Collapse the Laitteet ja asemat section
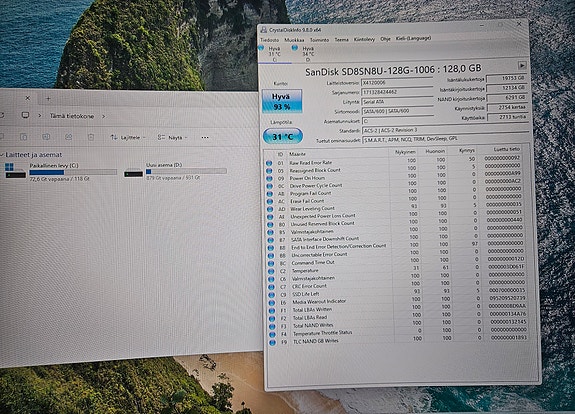 (x=2, y=155)
